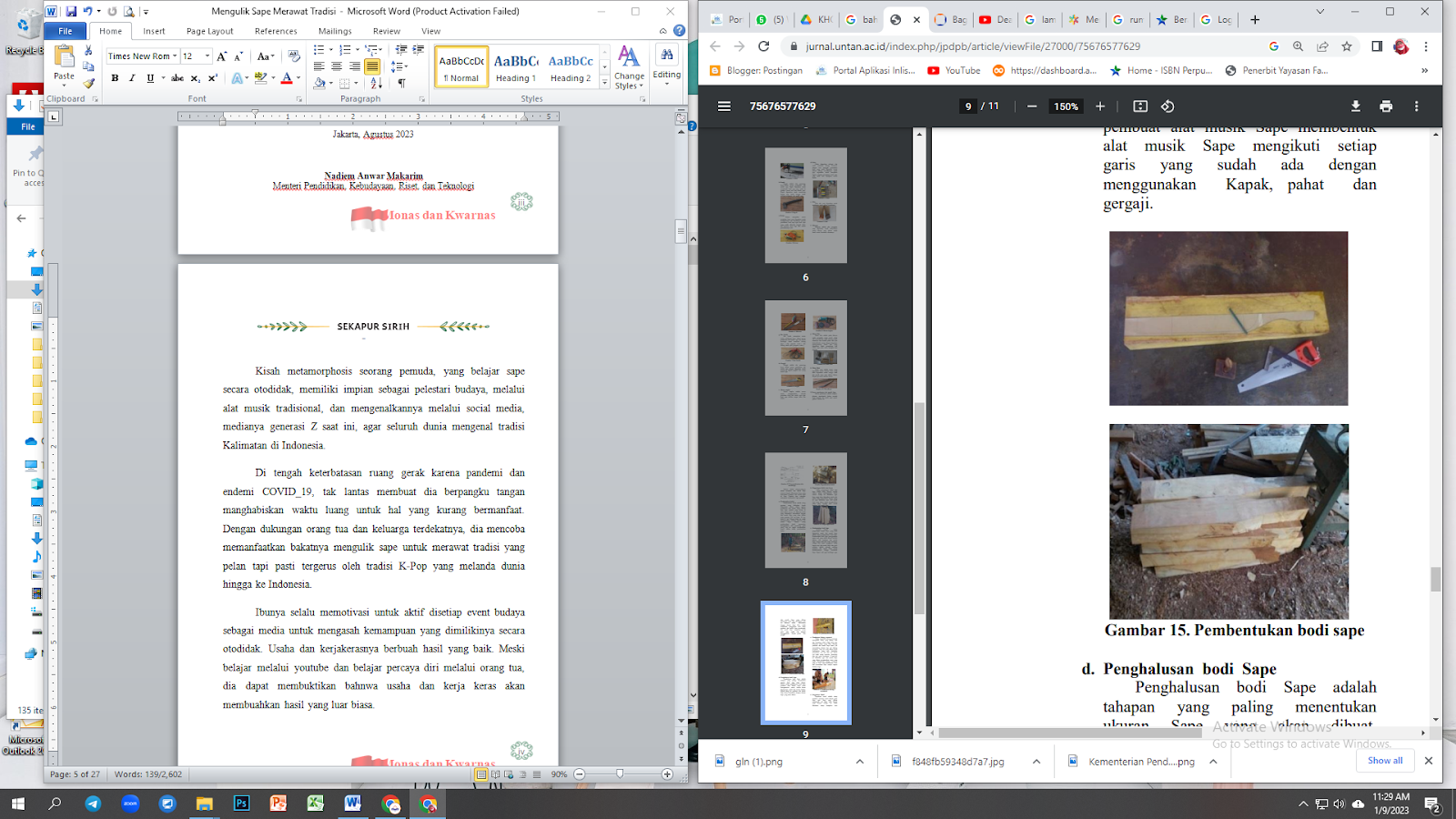Click Show all downloads
Viewport: 1456px width, 819px height.
point(1385,761)
